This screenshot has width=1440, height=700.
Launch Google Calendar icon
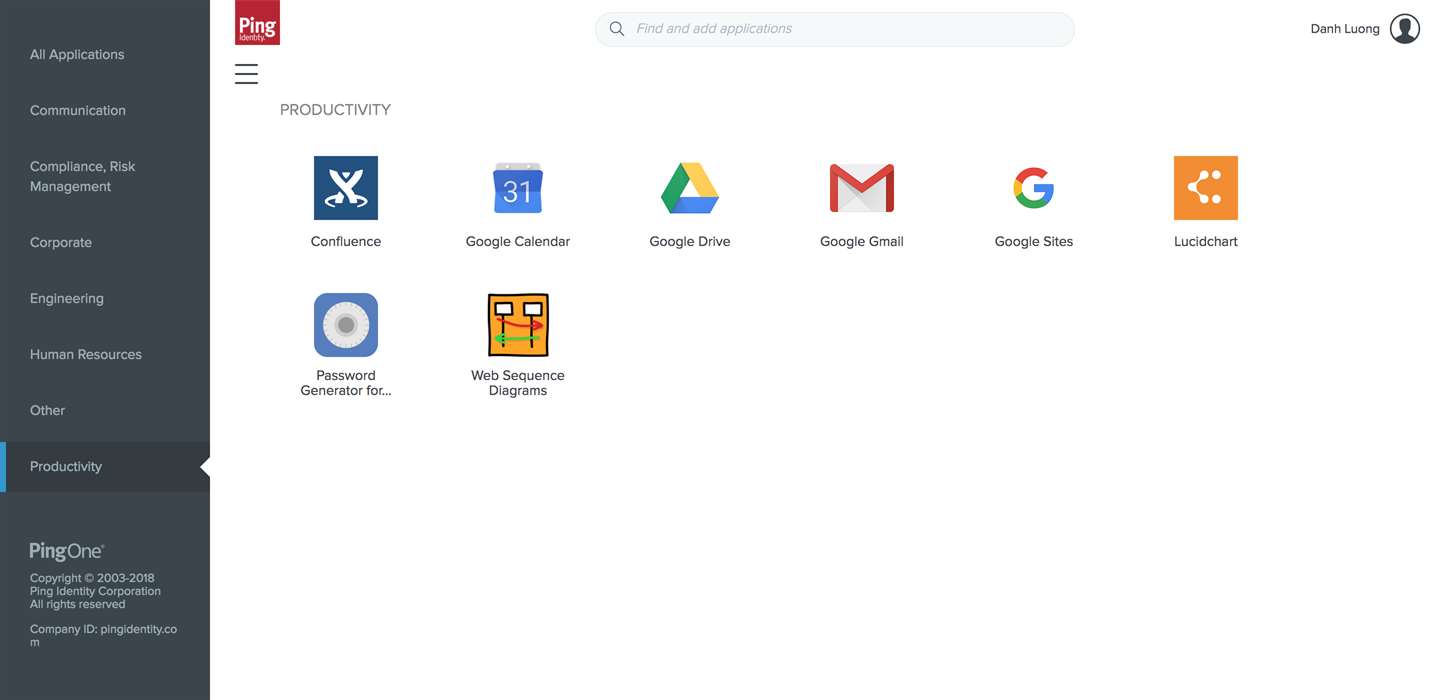coord(518,188)
